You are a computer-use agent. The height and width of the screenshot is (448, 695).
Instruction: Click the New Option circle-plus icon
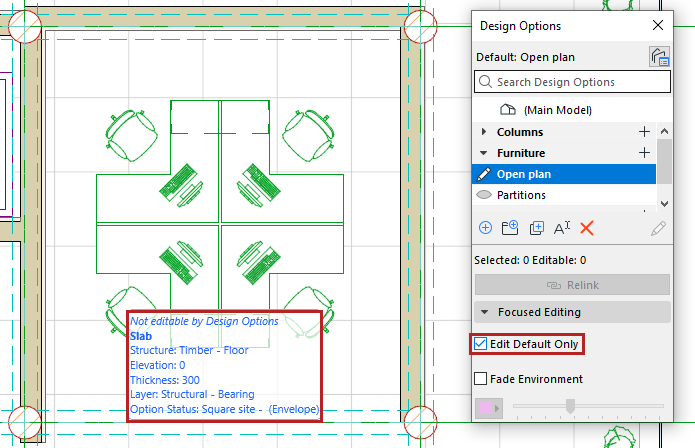(x=485, y=228)
